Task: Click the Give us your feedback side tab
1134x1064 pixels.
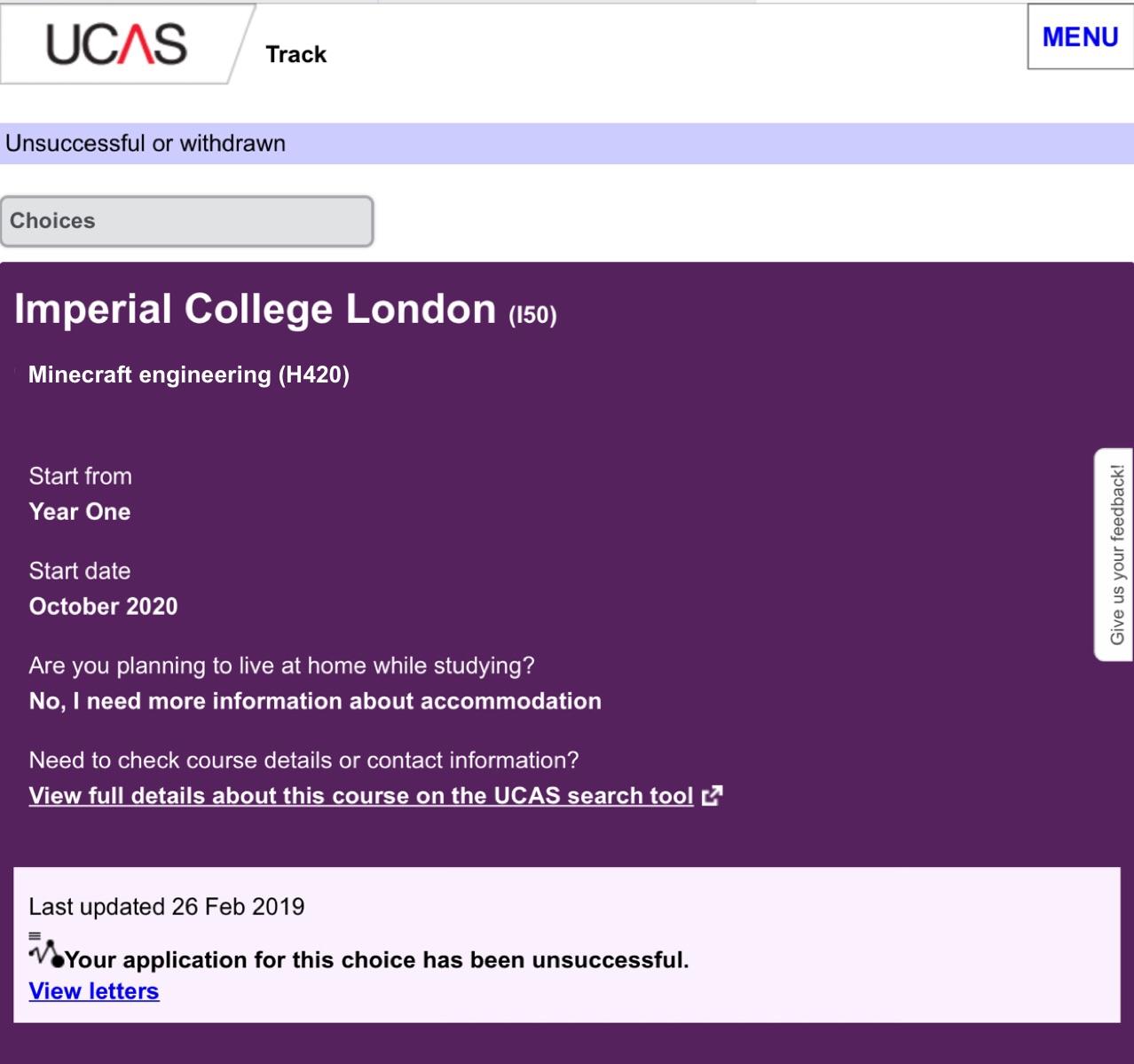Action: 1116,555
